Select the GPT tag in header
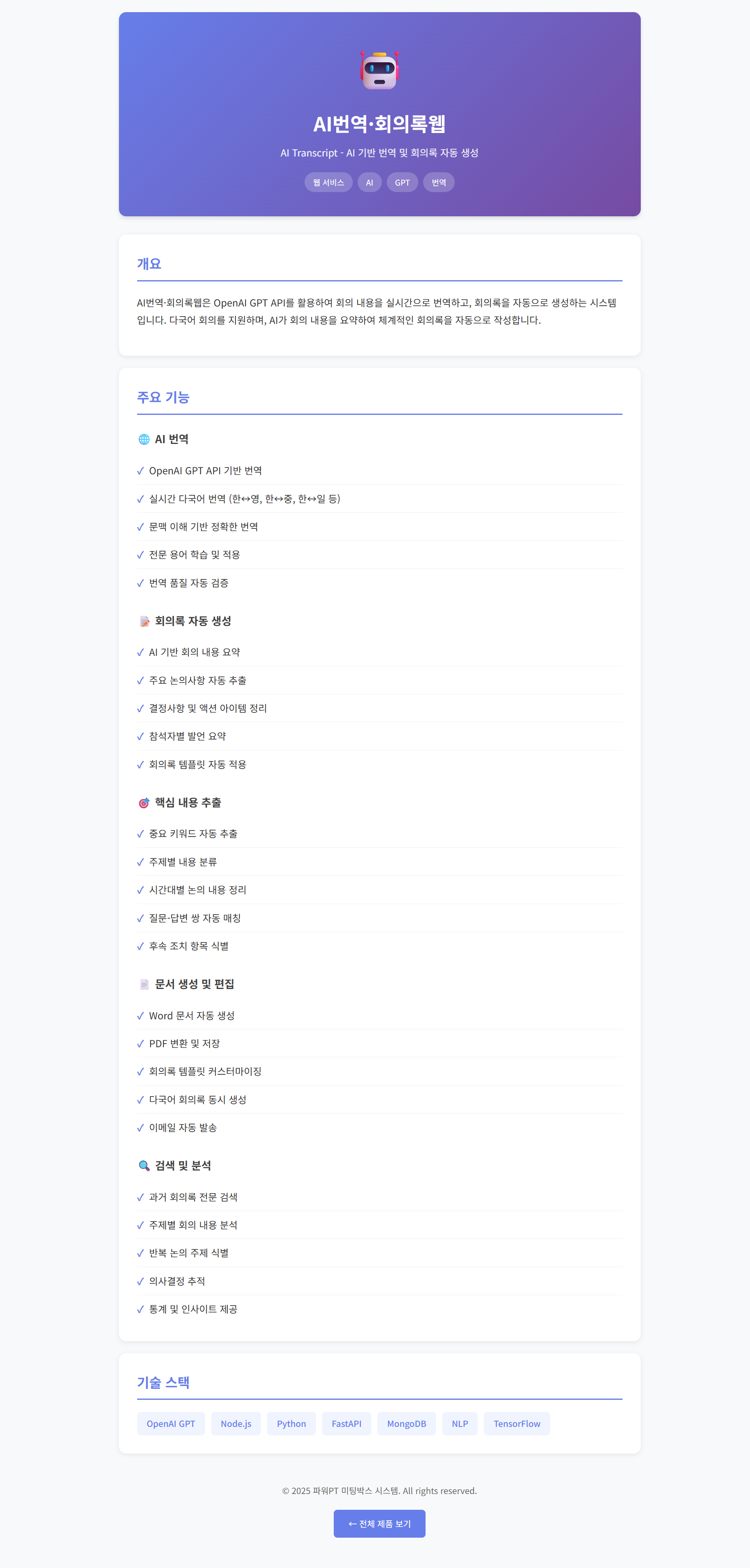The width and height of the screenshot is (750, 1568). [402, 183]
